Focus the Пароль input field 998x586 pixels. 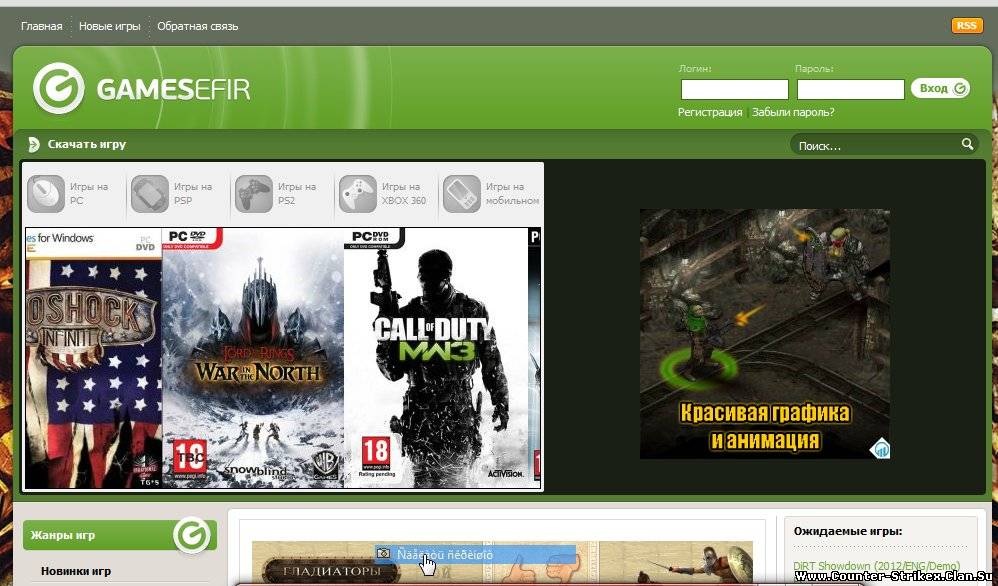(x=850, y=89)
